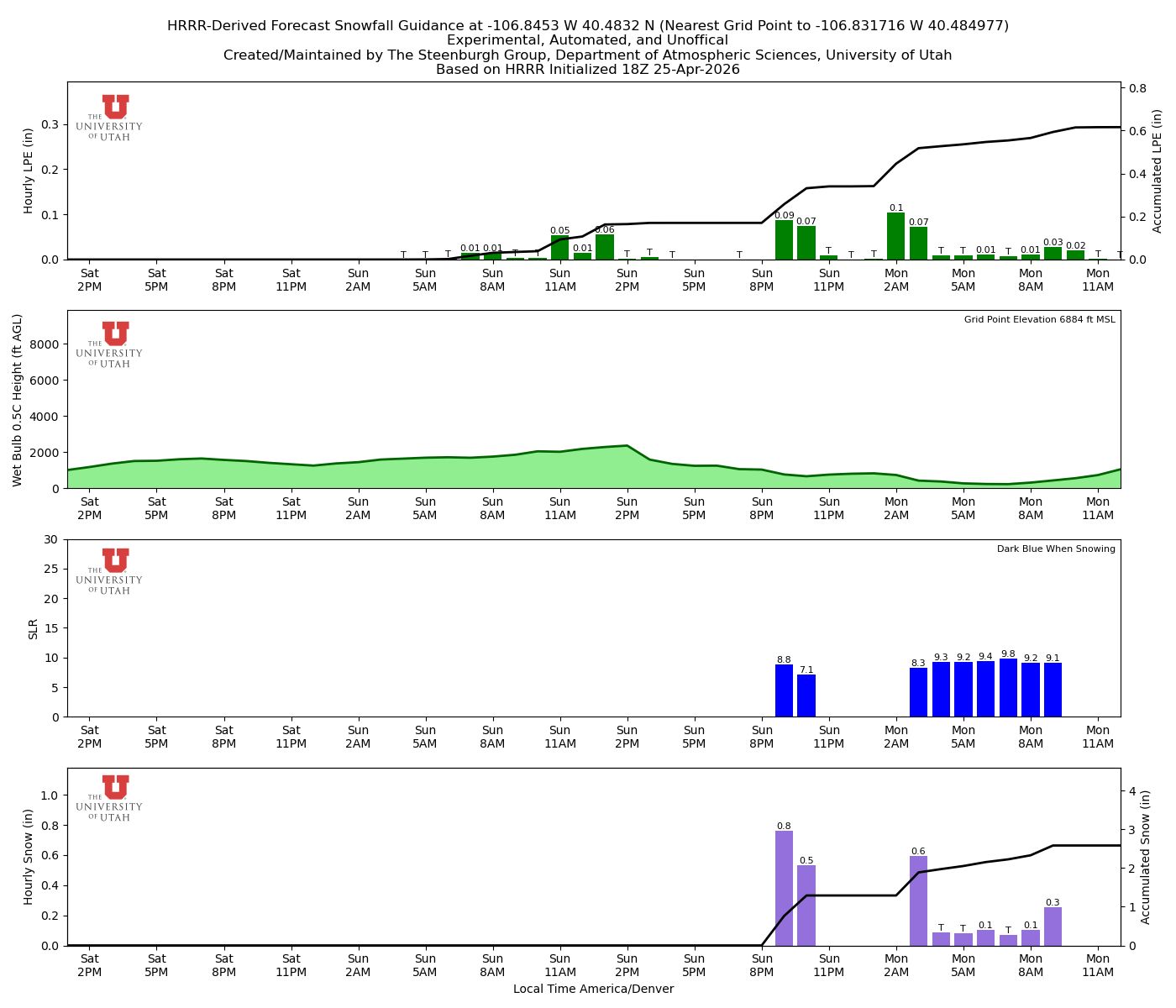Click the 'Hourly LPE (in)' axis label
This screenshot has width=1176, height=1008.
tap(28, 171)
